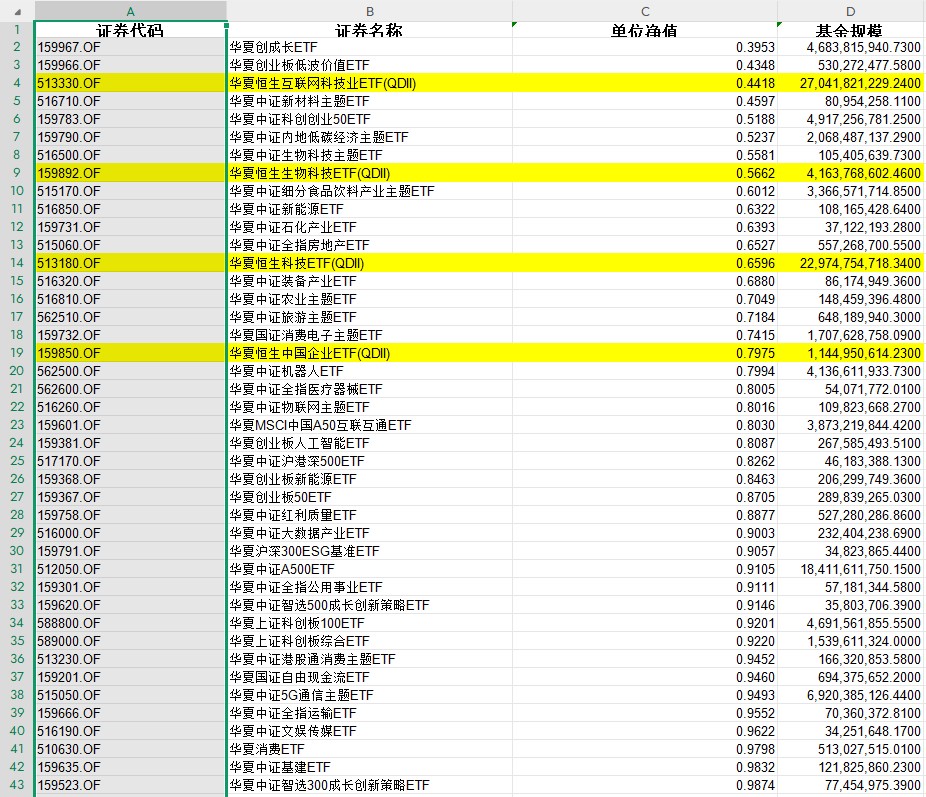Image resolution: width=926 pixels, height=797 pixels.
Task: Click fund size cell 4,683,815,940.7300
Action: 850,47
